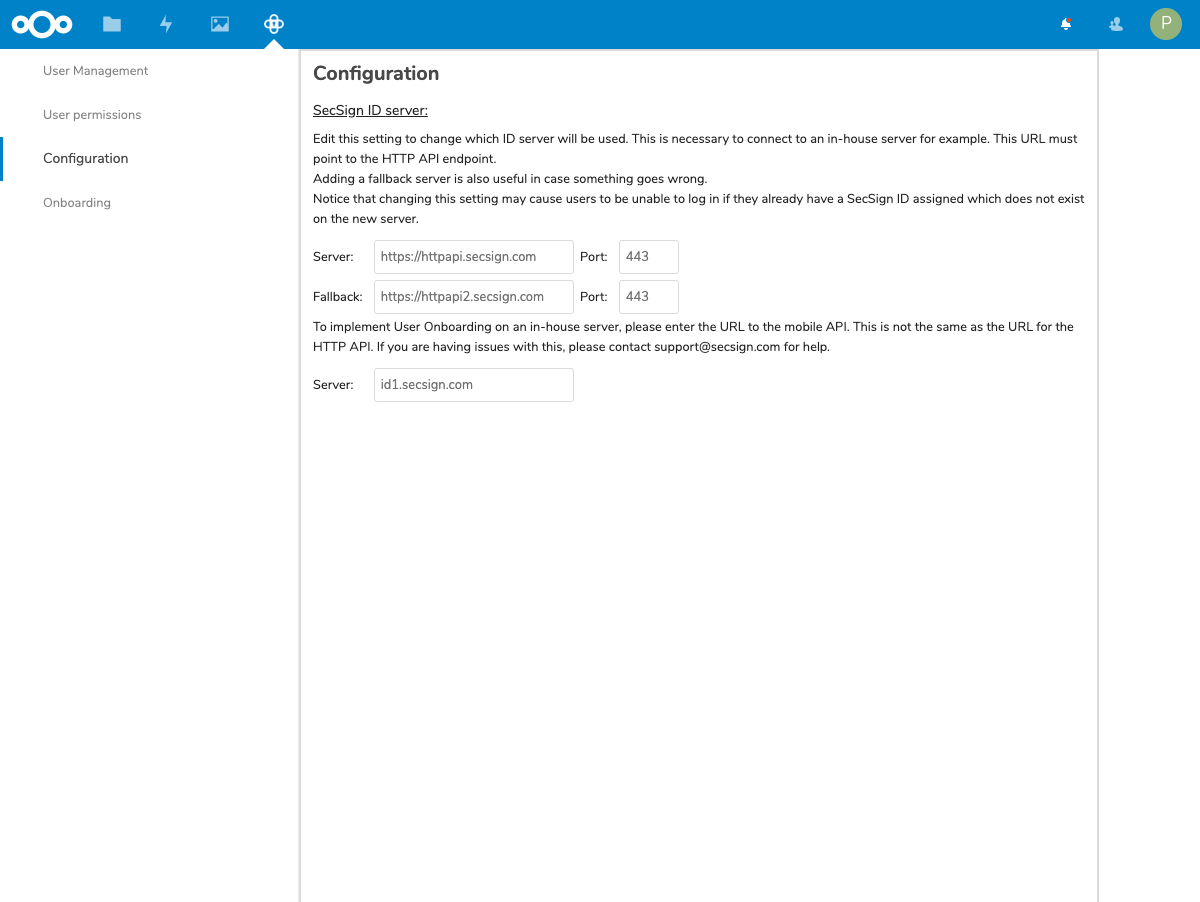1200x902 pixels.
Task: Open the Nextcloud logo home link
Action: (42, 24)
